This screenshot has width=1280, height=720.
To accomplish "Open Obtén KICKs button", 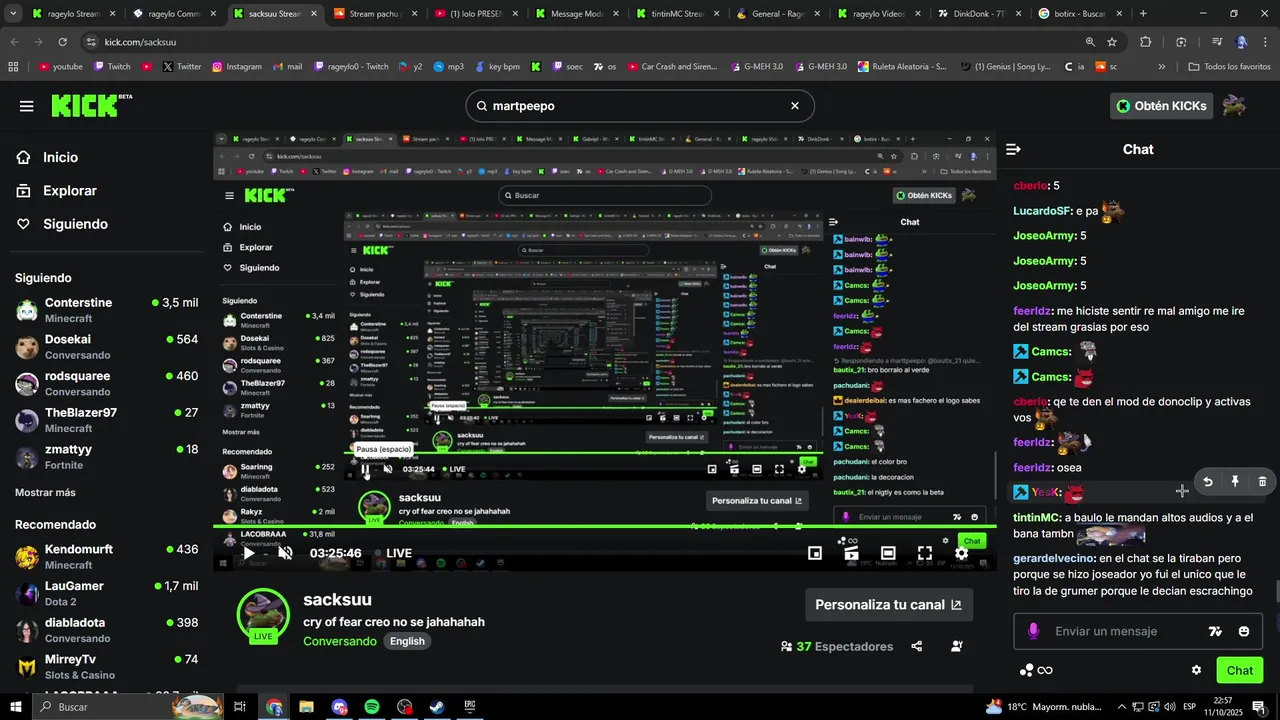I will pos(1162,106).
